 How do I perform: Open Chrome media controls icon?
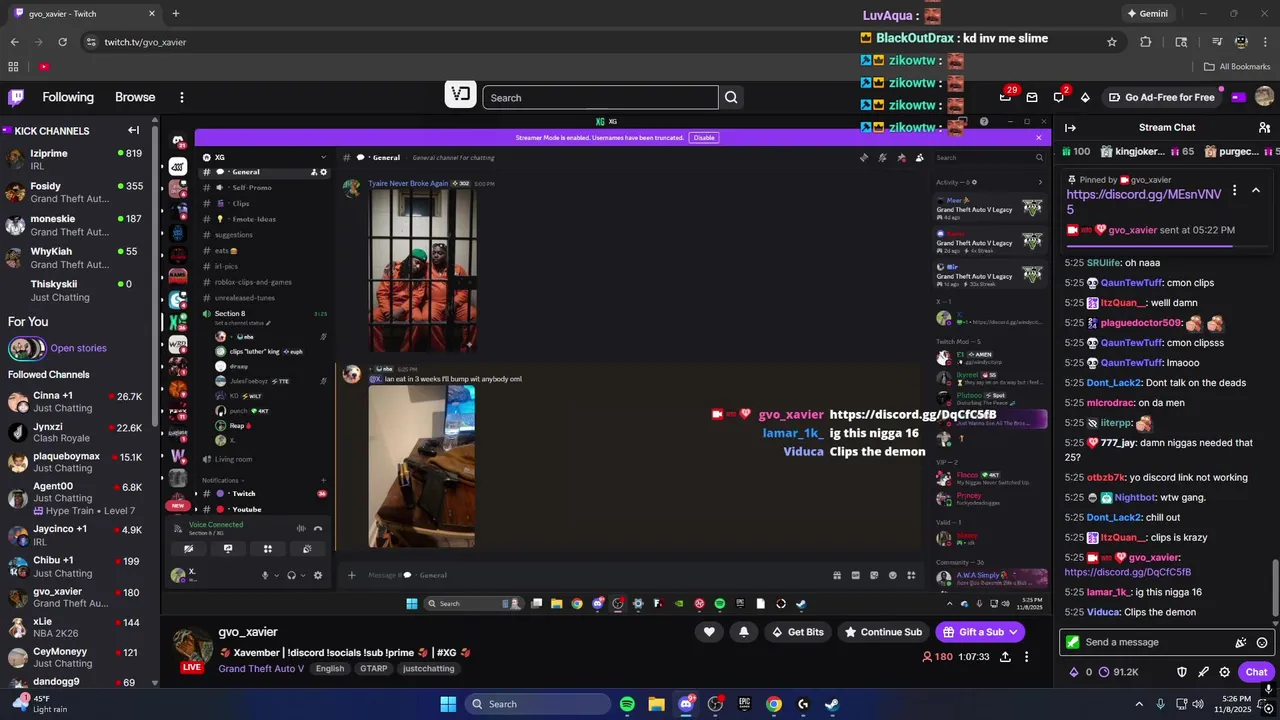[1216, 42]
